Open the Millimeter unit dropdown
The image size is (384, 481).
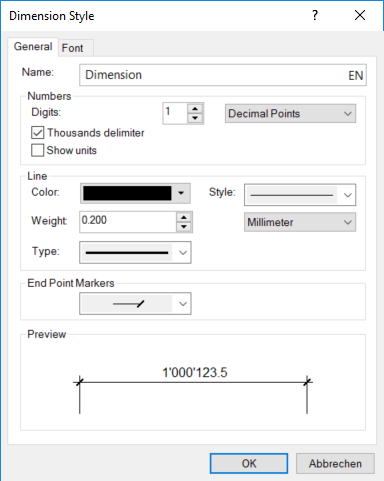(300, 222)
